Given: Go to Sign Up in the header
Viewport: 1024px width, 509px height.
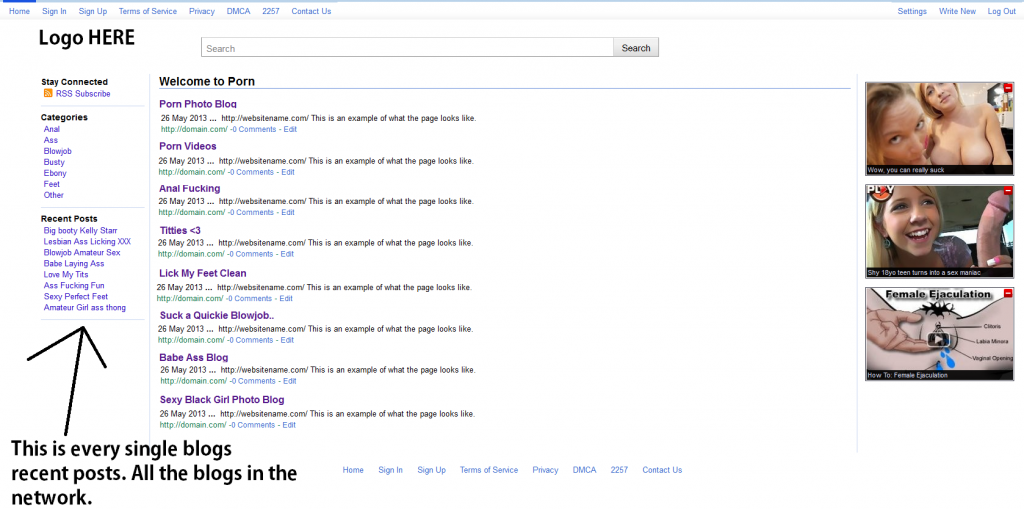Looking at the screenshot, I should click(x=93, y=11).
